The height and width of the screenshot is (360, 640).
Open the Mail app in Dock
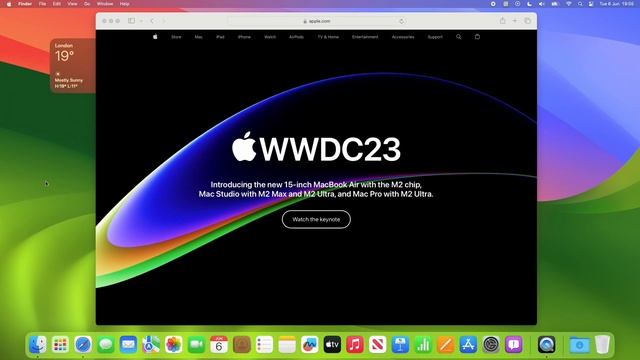click(x=128, y=344)
